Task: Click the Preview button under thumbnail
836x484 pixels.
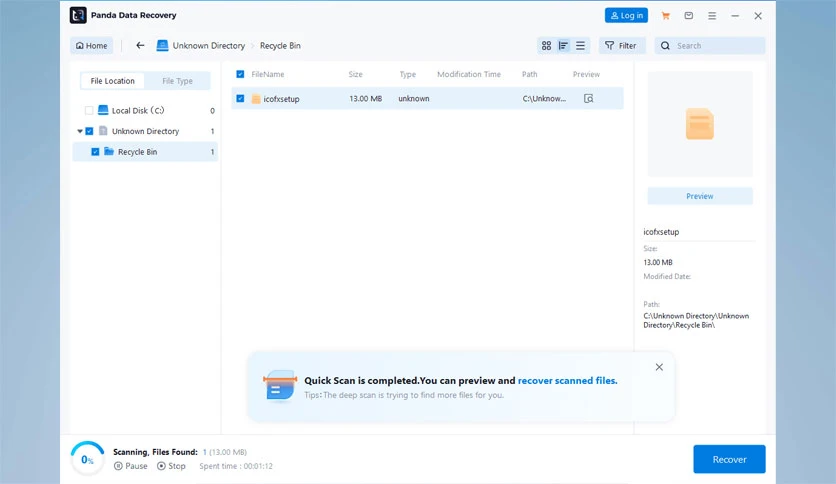Action: [x=700, y=196]
